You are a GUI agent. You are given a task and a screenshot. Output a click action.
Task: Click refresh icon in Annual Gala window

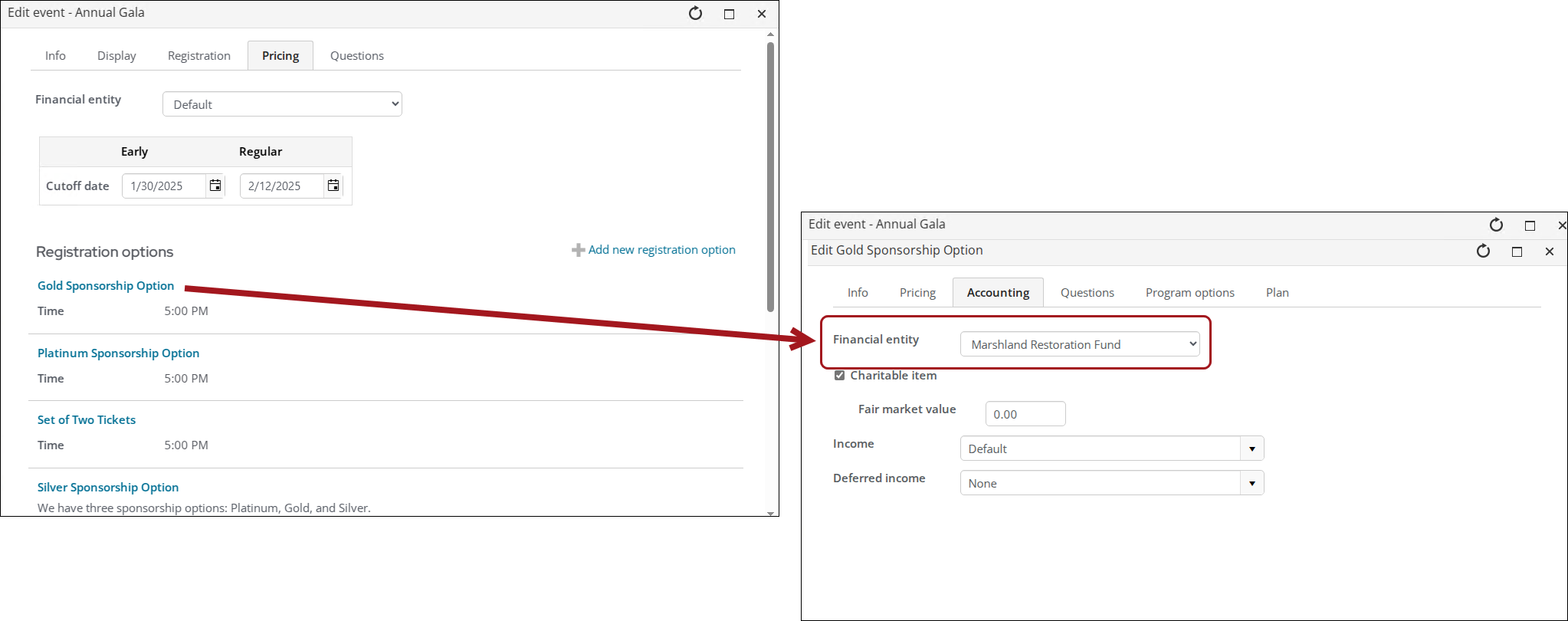pyautogui.click(x=695, y=14)
